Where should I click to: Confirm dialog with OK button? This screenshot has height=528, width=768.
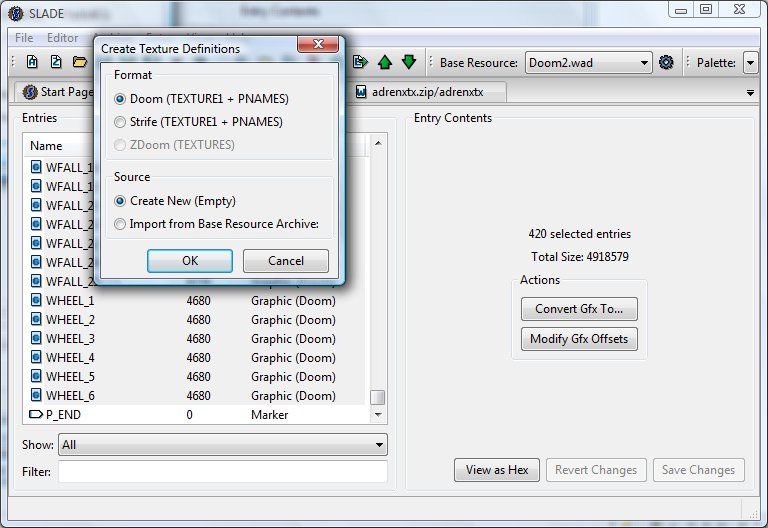coord(190,261)
